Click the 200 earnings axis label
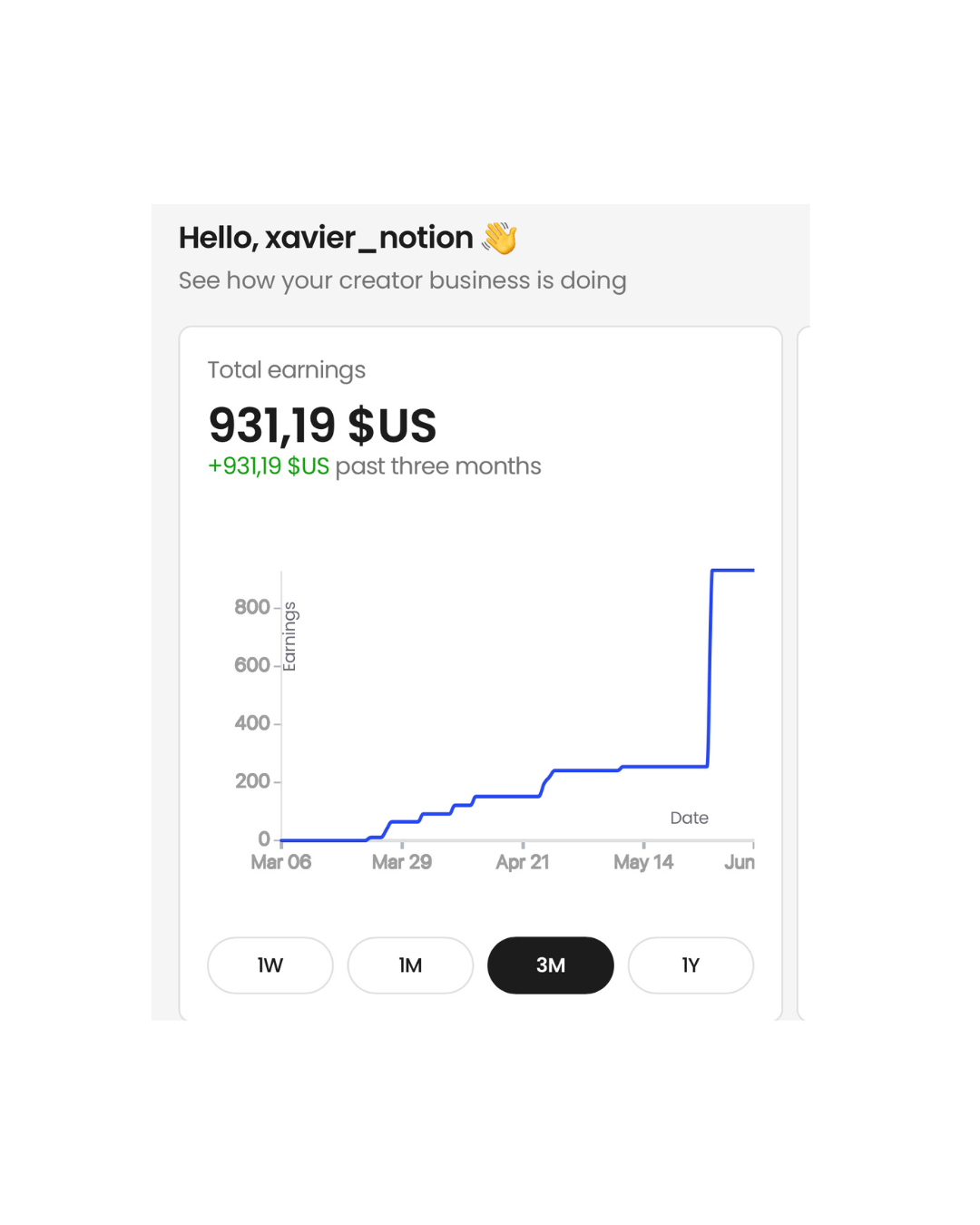 [x=252, y=781]
